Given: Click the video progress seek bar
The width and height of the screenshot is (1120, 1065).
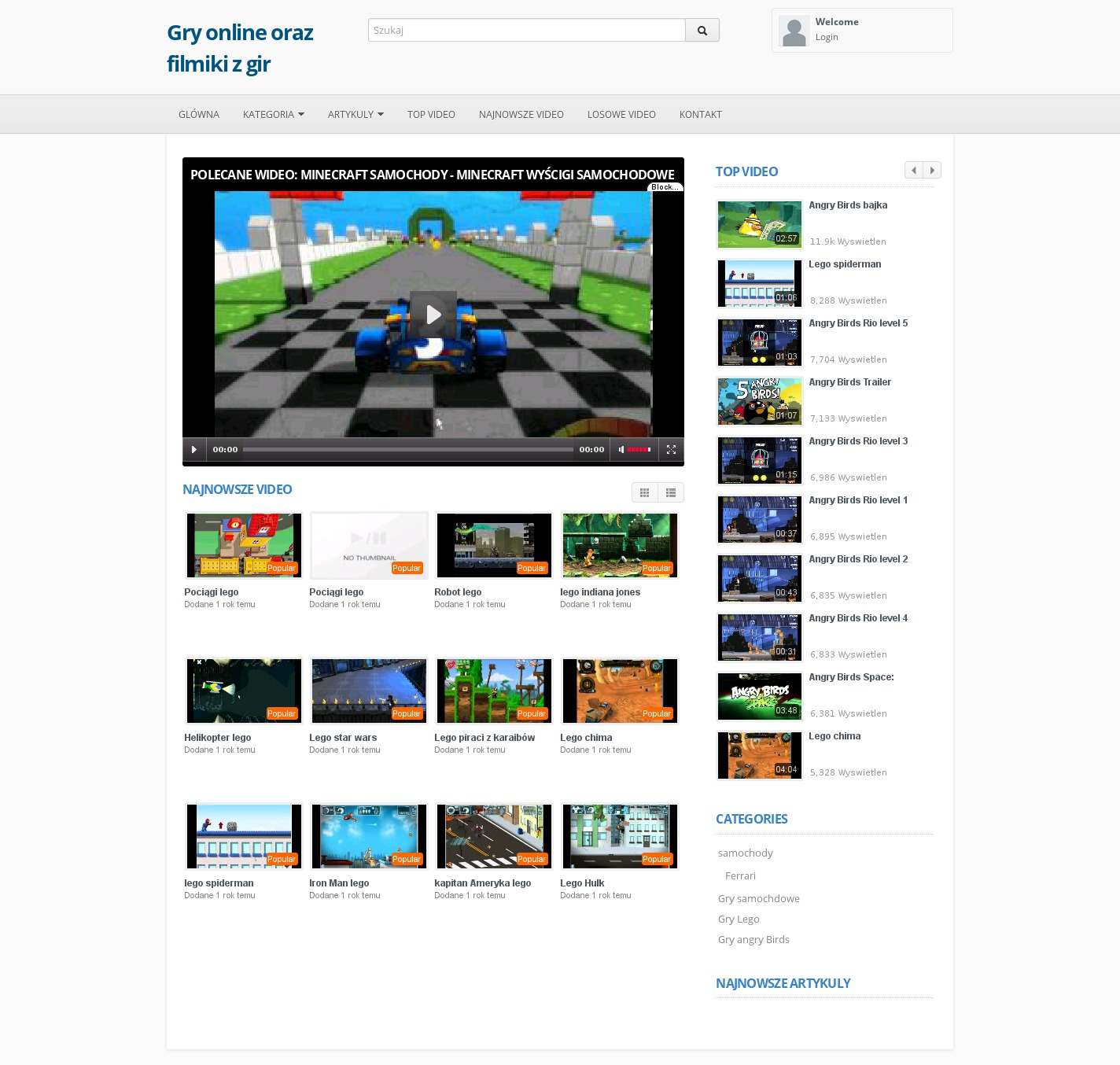Looking at the screenshot, I should pyautogui.click(x=407, y=450).
